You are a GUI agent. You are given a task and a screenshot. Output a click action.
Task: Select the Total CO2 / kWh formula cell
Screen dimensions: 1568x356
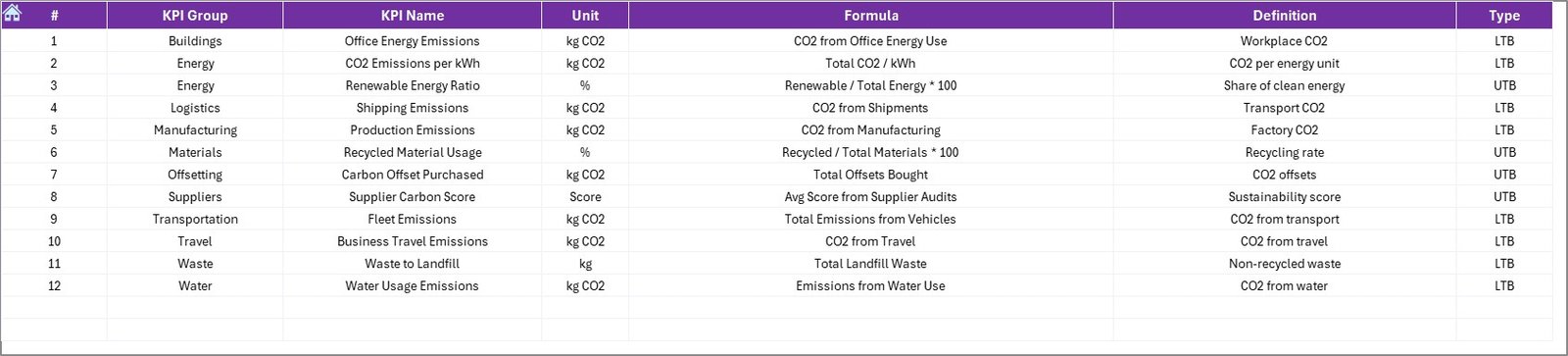[x=871, y=64]
